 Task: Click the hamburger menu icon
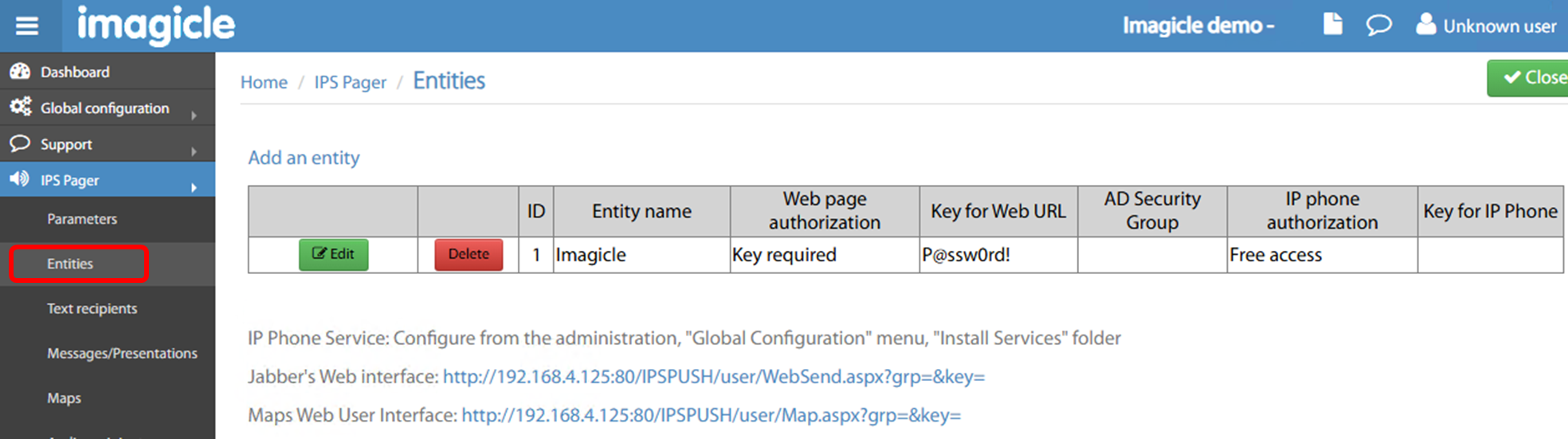click(27, 26)
